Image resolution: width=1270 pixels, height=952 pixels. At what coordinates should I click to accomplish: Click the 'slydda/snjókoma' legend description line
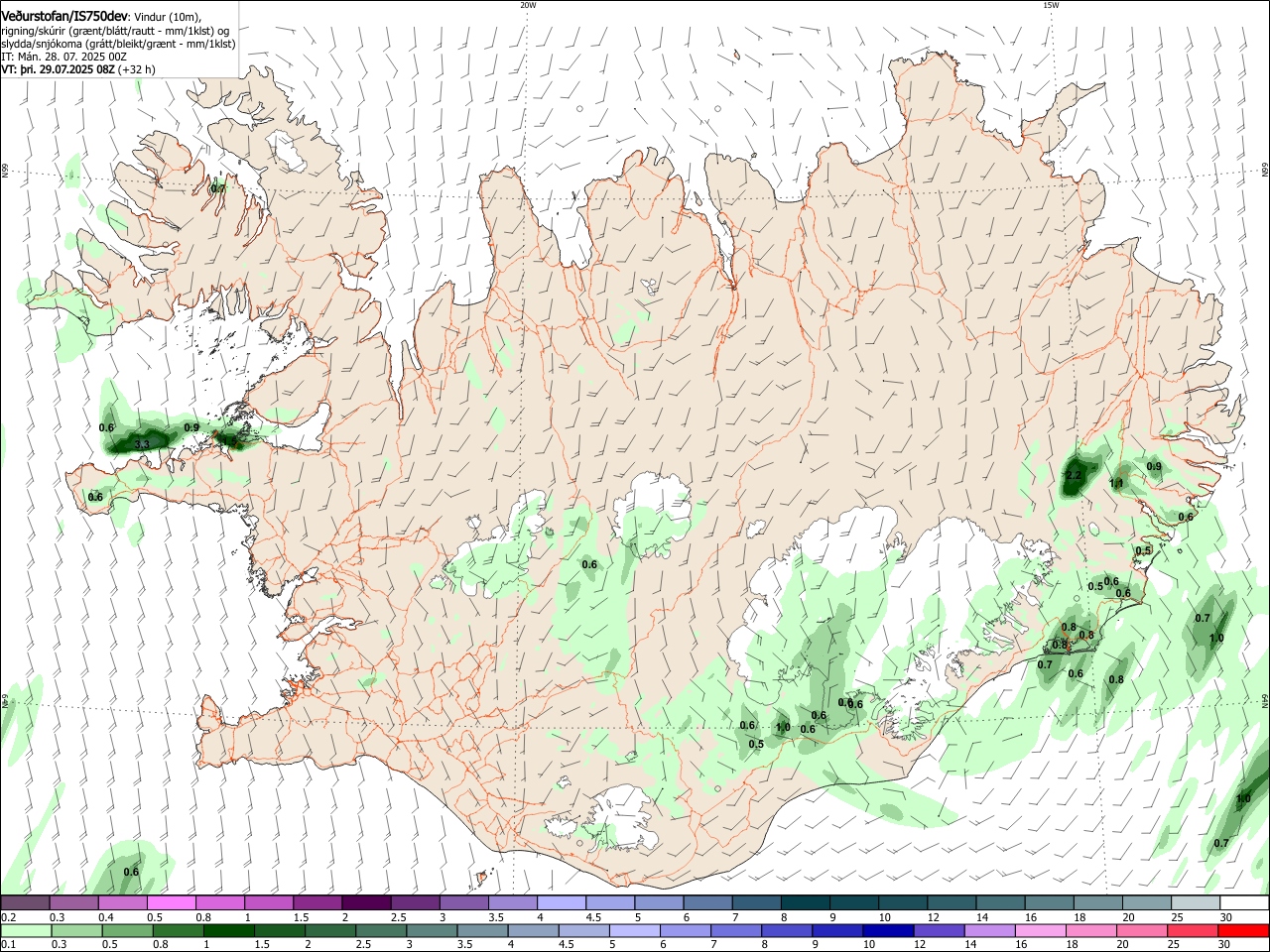[x=118, y=44]
